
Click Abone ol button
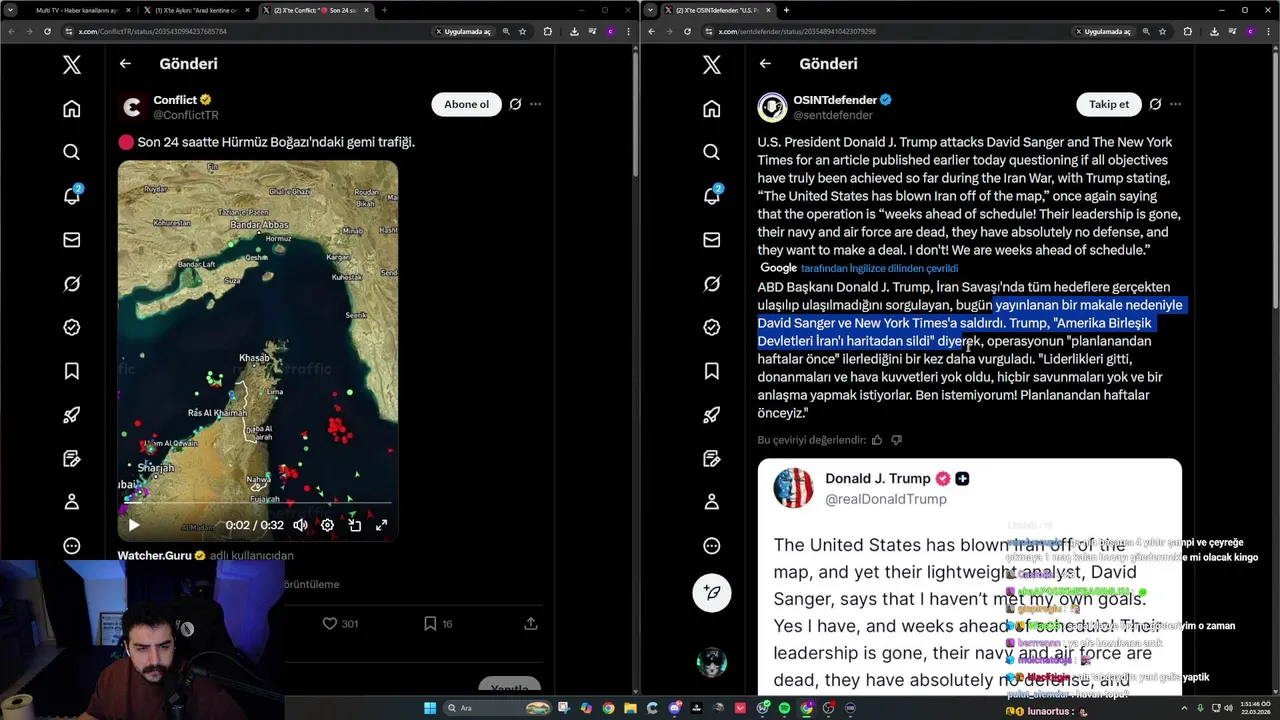[466, 104]
